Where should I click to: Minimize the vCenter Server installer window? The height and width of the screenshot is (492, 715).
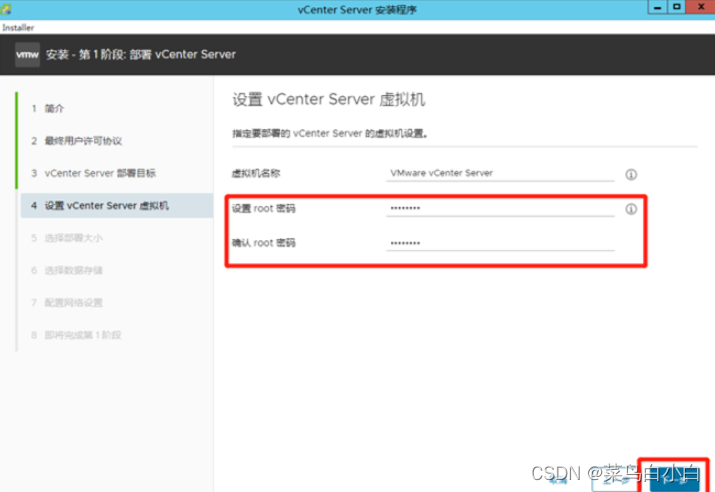click(658, 7)
